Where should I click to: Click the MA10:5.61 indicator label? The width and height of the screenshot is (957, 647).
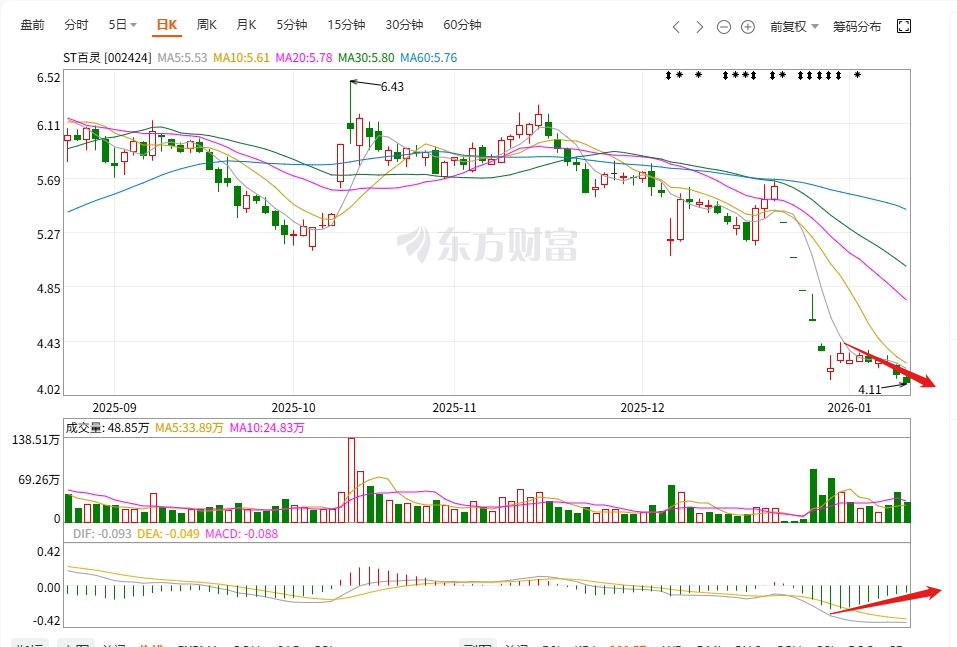click(241, 58)
